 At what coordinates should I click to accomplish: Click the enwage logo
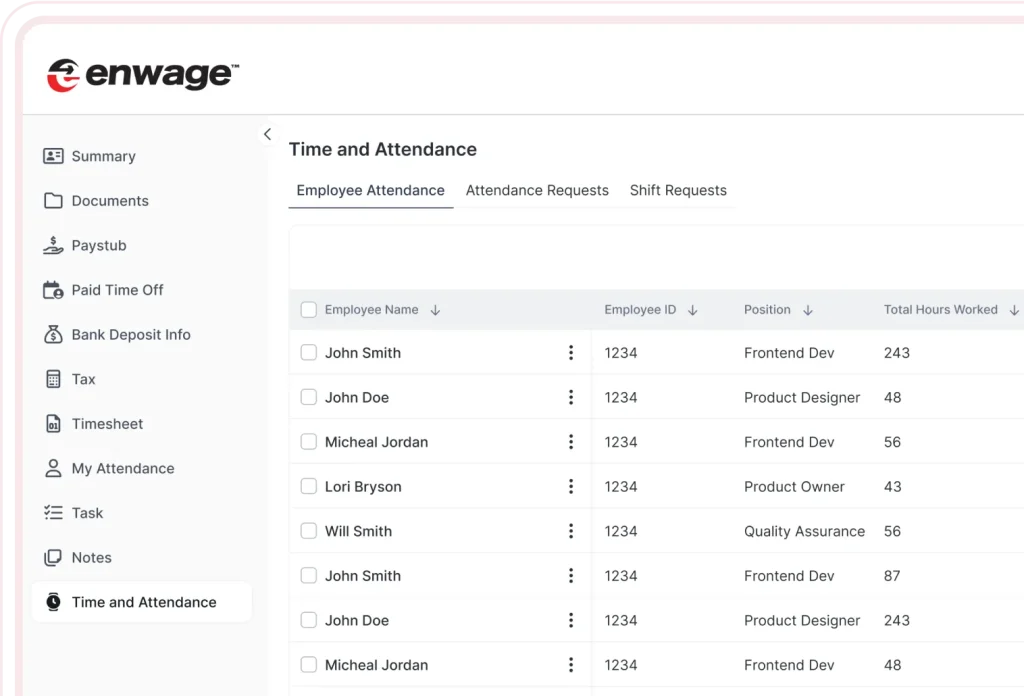pyautogui.click(x=143, y=75)
